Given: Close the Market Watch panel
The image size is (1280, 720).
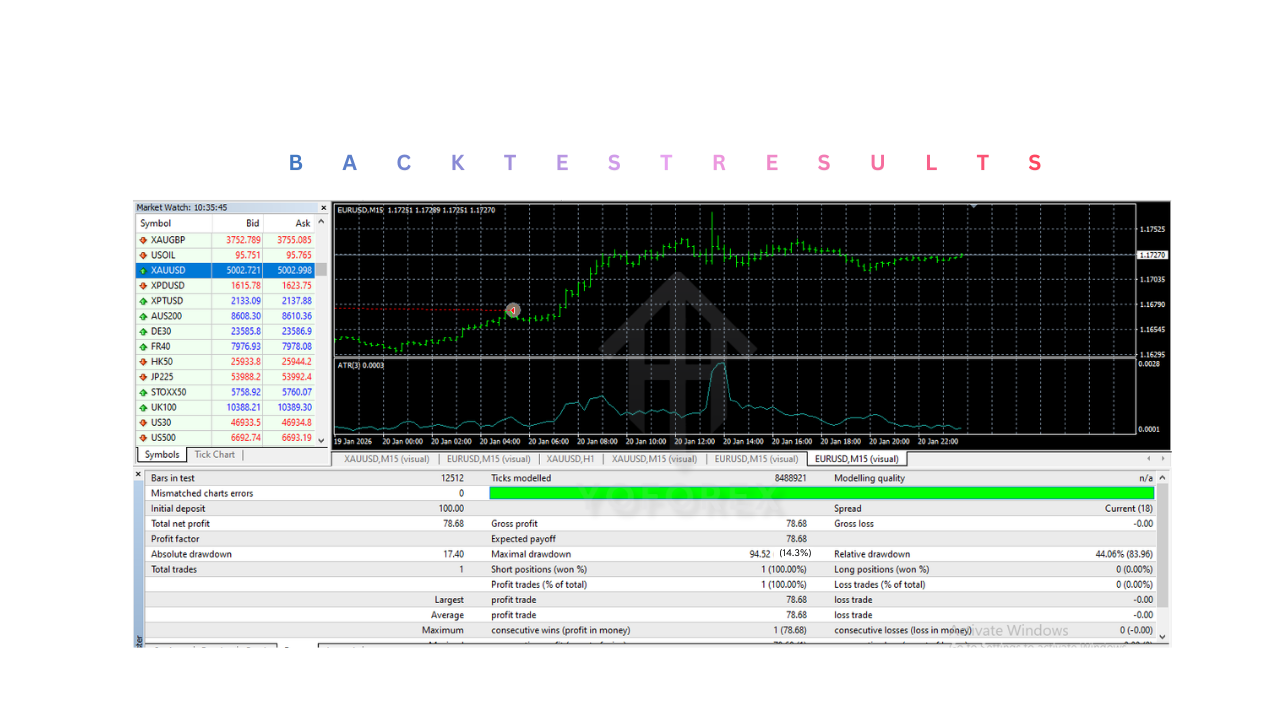Looking at the screenshot, I should pyautogui.click(x=322, y=208).
